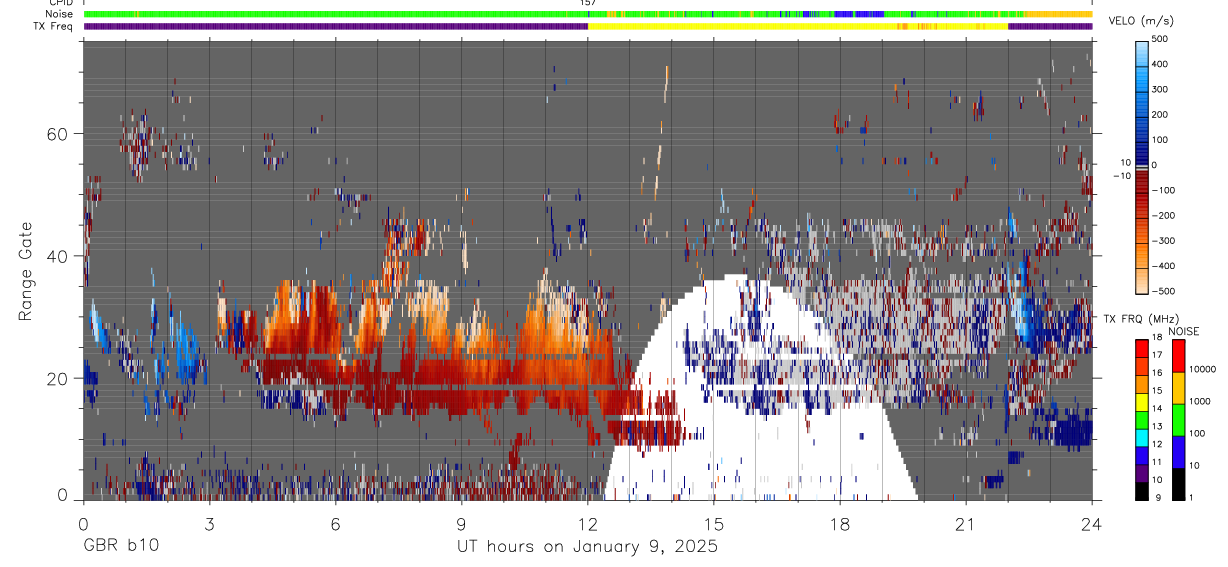Click the time axis tick label '18'

pyautogui.click(x=840, y=523)
